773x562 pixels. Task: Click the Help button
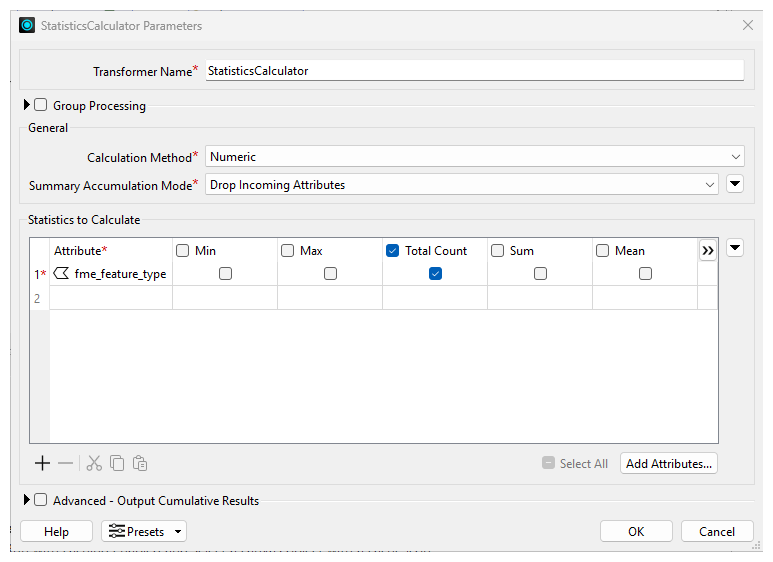point(56,531)
